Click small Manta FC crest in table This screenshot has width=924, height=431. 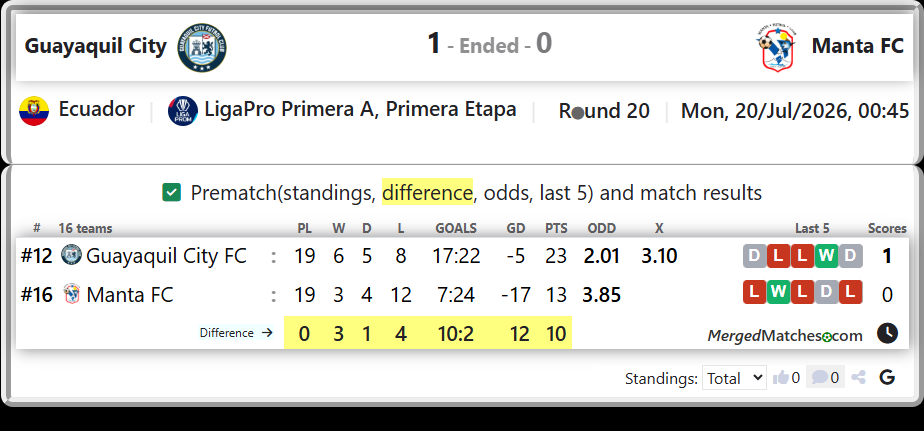pyautogui.click(x=71, y=293)
